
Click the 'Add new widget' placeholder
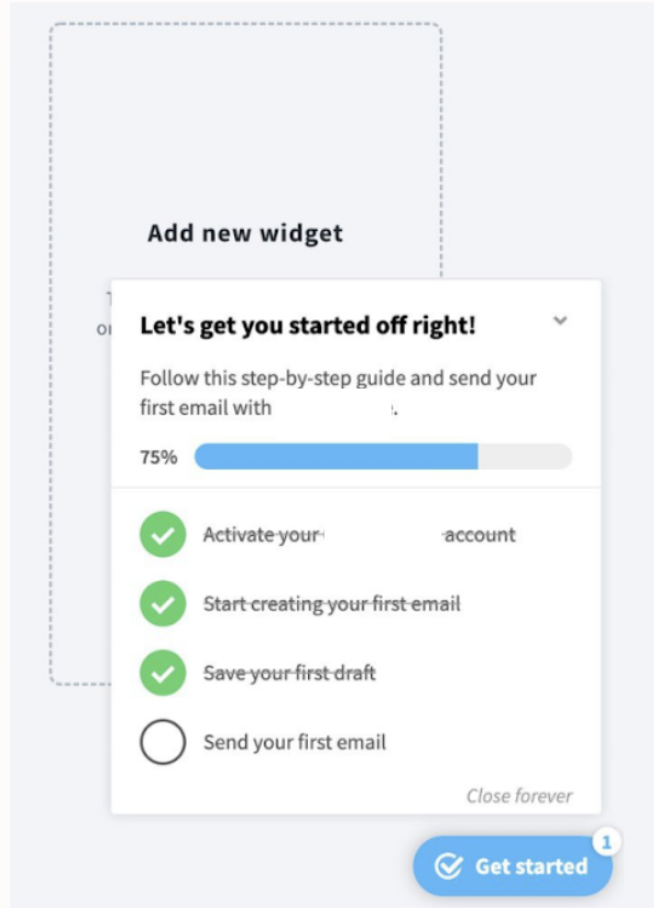245,233
